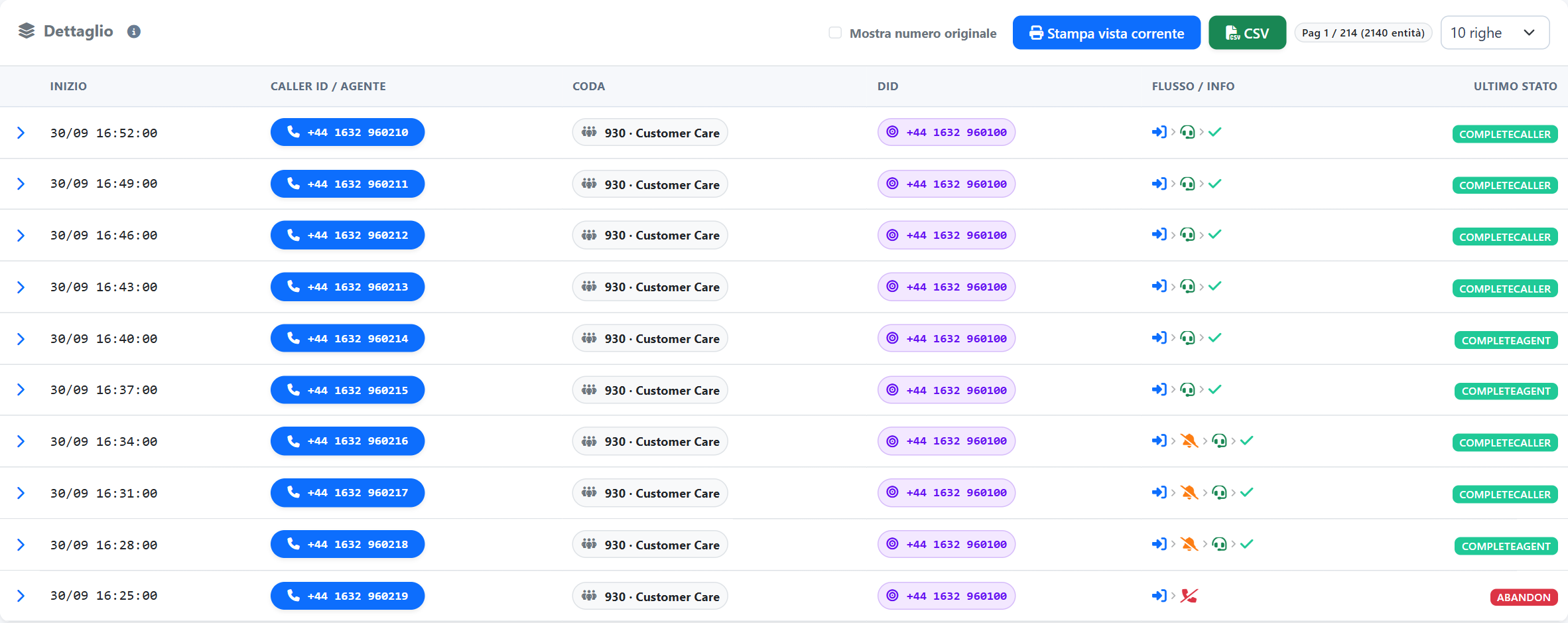Click the red abandoned call icon in 16:25:00 row
Image resolution: width=1568 pixels, height=623 pixels.
tap(1189, 596)
